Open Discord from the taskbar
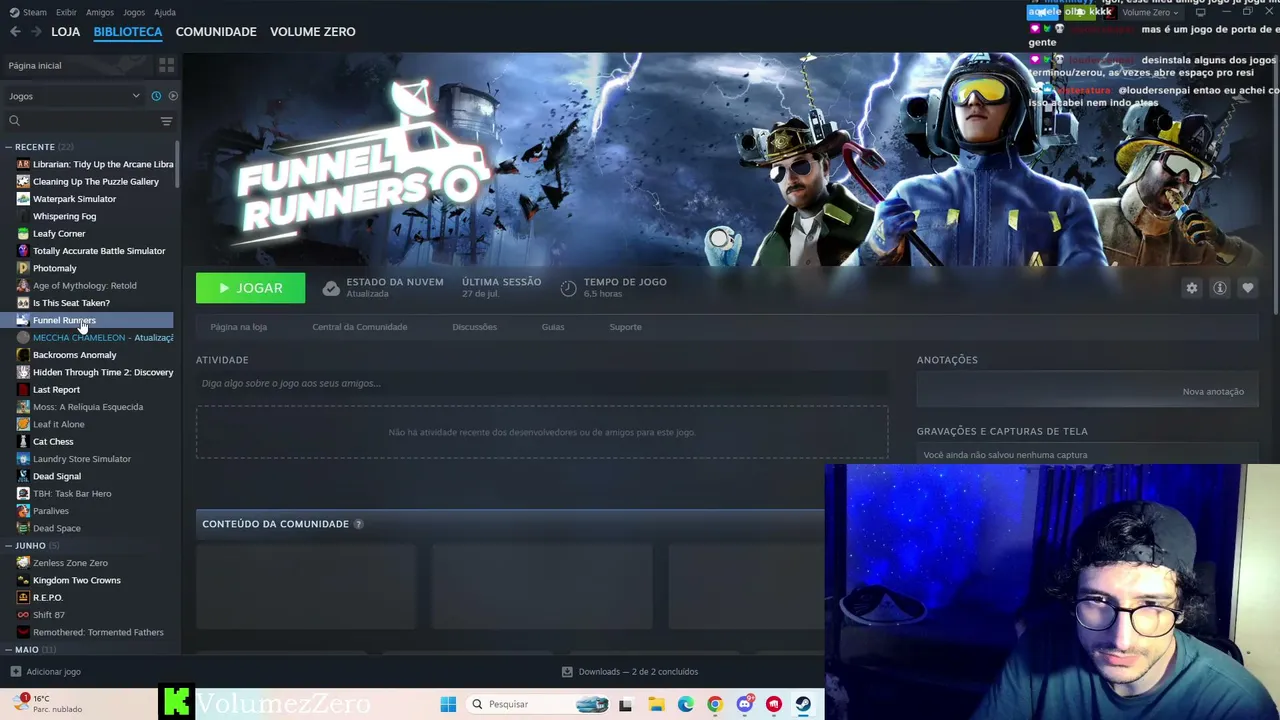This screenshot has width=1280, height=720. [x=744, y=704]
